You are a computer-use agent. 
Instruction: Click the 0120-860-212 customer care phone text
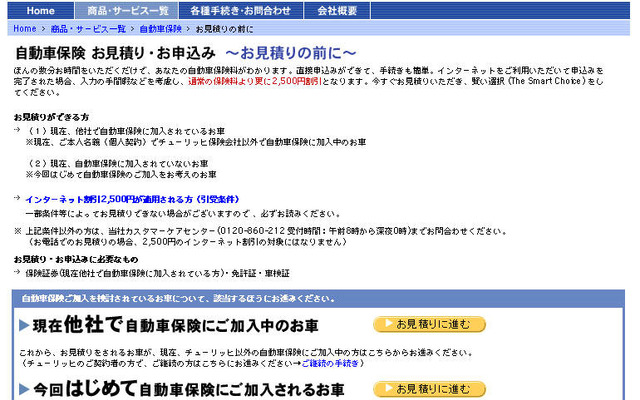(x=251, y=231)
